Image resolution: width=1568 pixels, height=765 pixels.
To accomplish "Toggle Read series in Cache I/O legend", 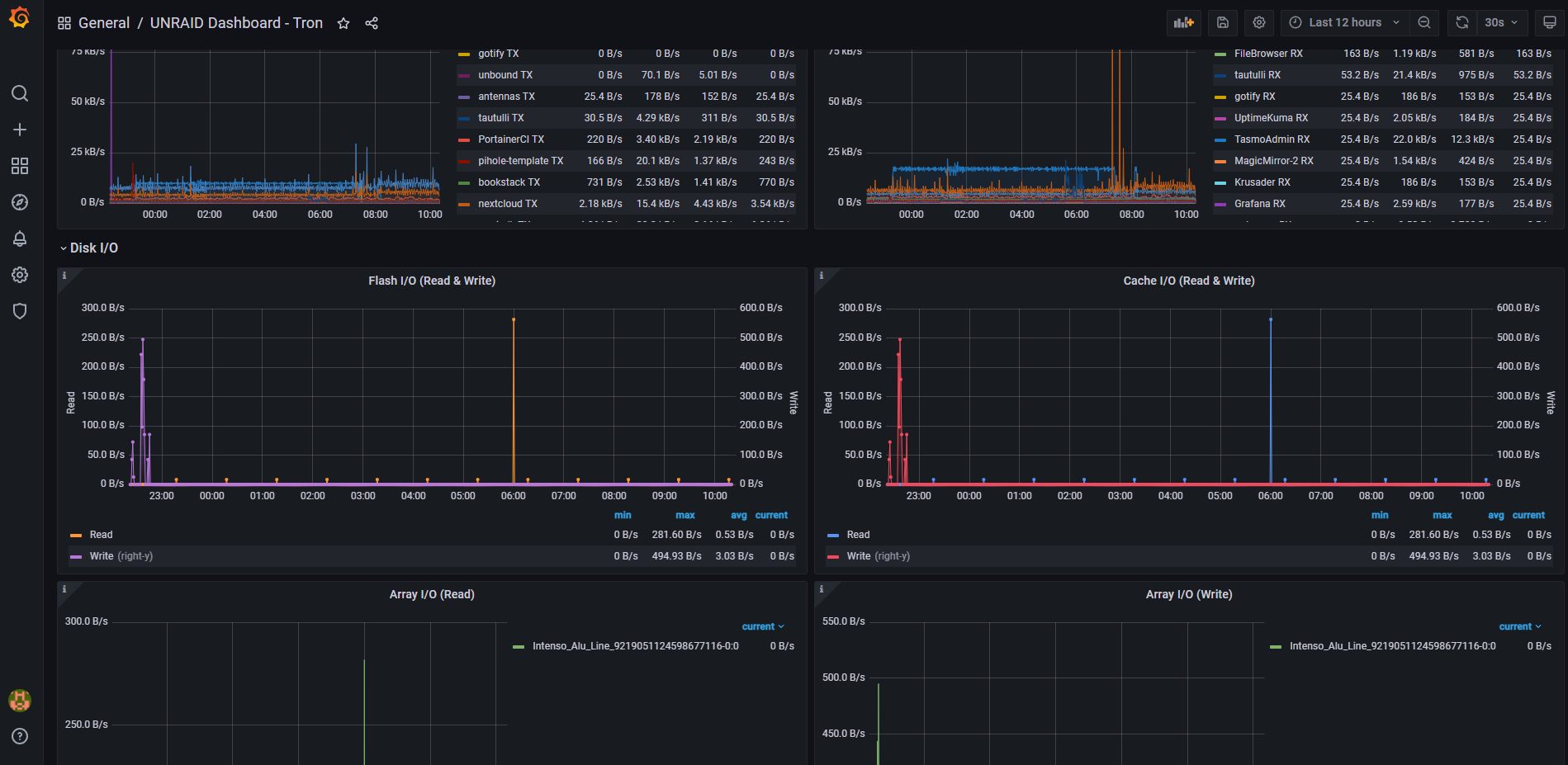I will pyautogui.click(x=858, y=535).
